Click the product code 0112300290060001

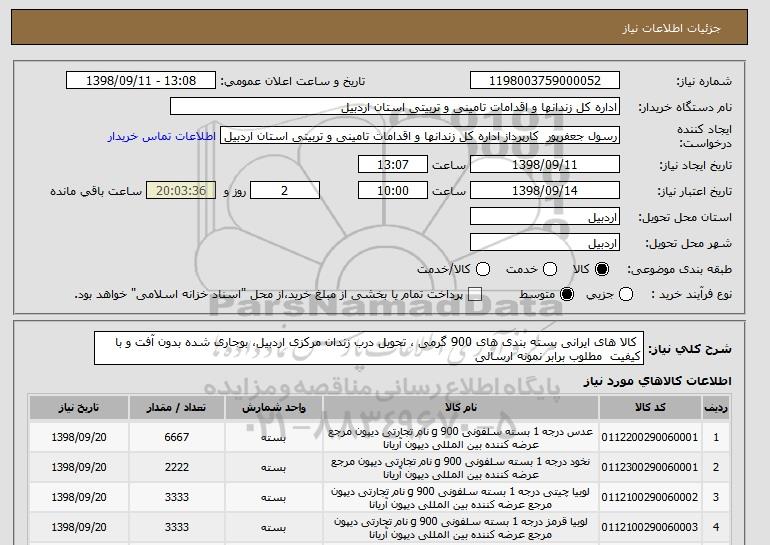click(650, 467)
